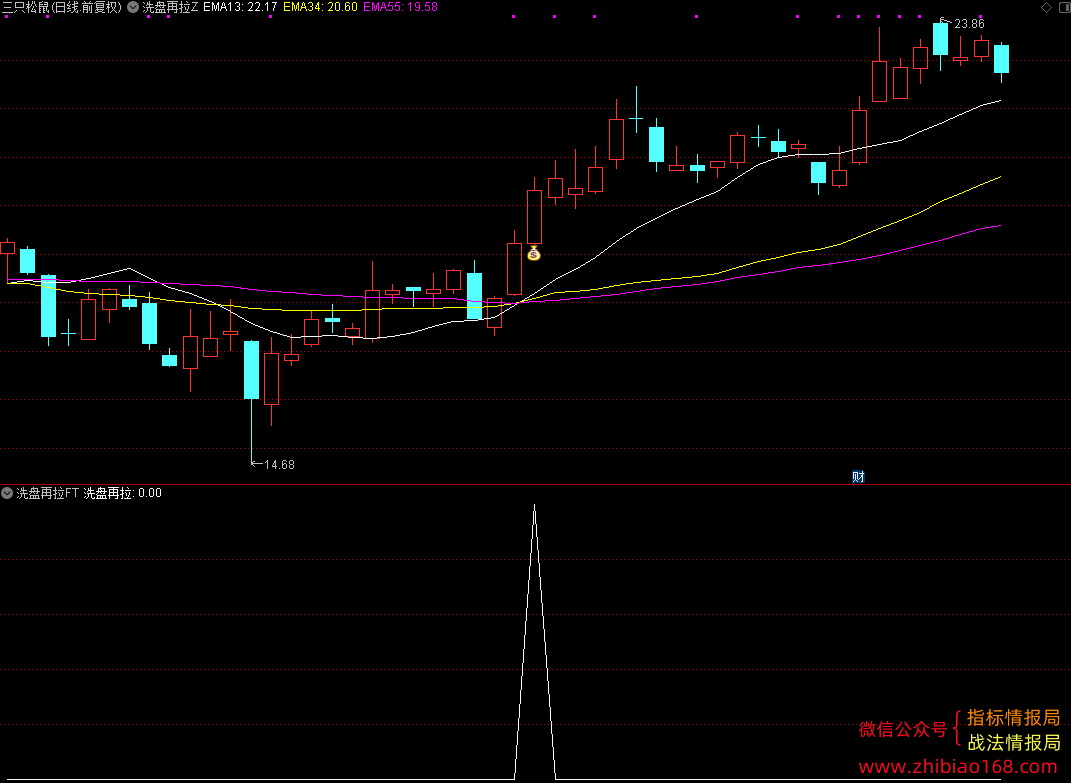
Task: Select the stock title 三只松鼠(日线.前复权)
Action: click(62, 8)
